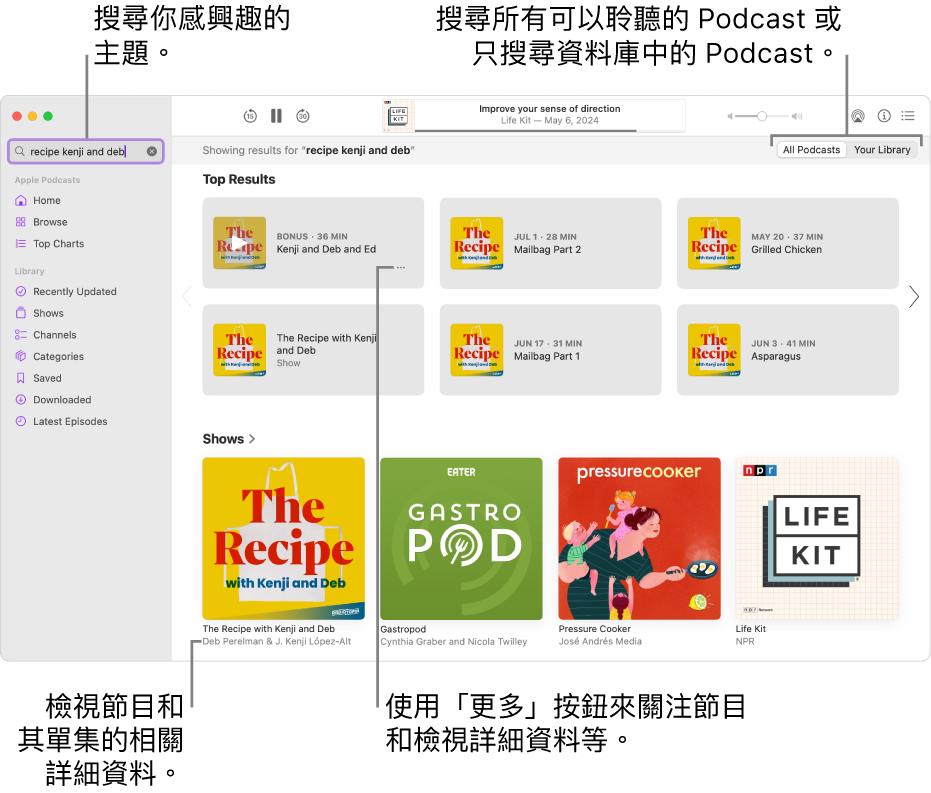
Task: Open the Grilled Chicken episode
Action: (x=787, y=243)
